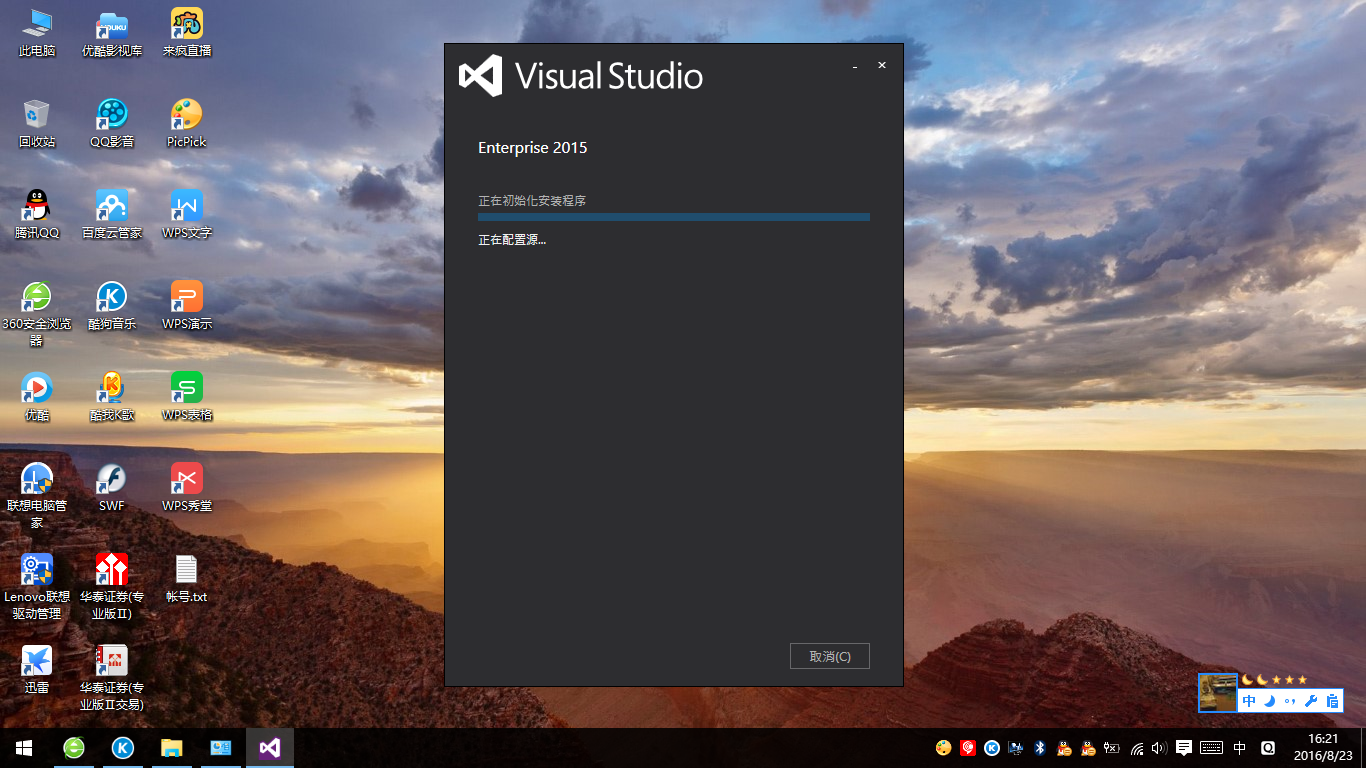Click the Enterprise 2015 edition label
This screenshot has height=768, width=1366.
[533, 148]
